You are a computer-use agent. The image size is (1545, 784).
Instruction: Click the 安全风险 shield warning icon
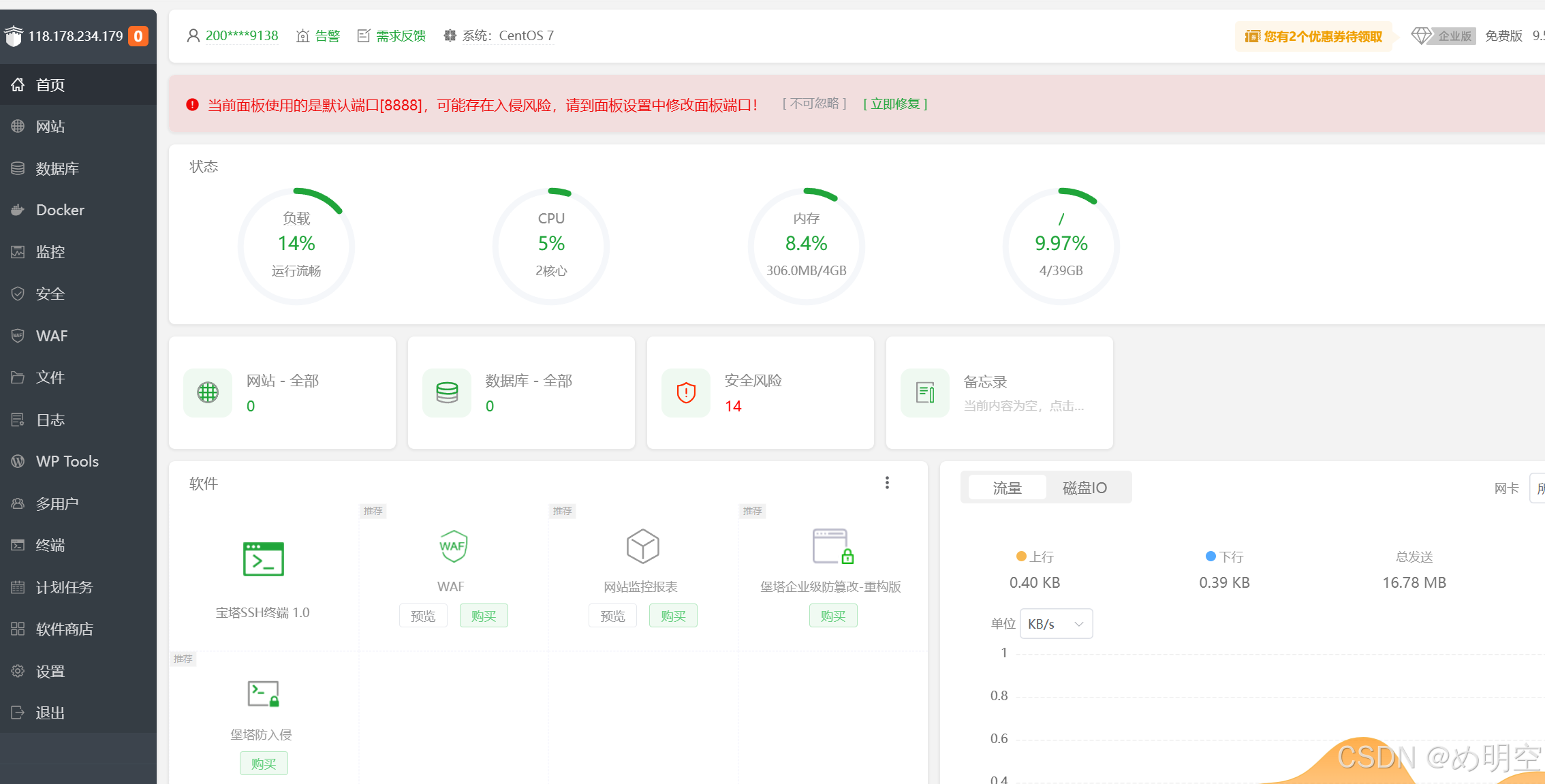click(686, 392)
